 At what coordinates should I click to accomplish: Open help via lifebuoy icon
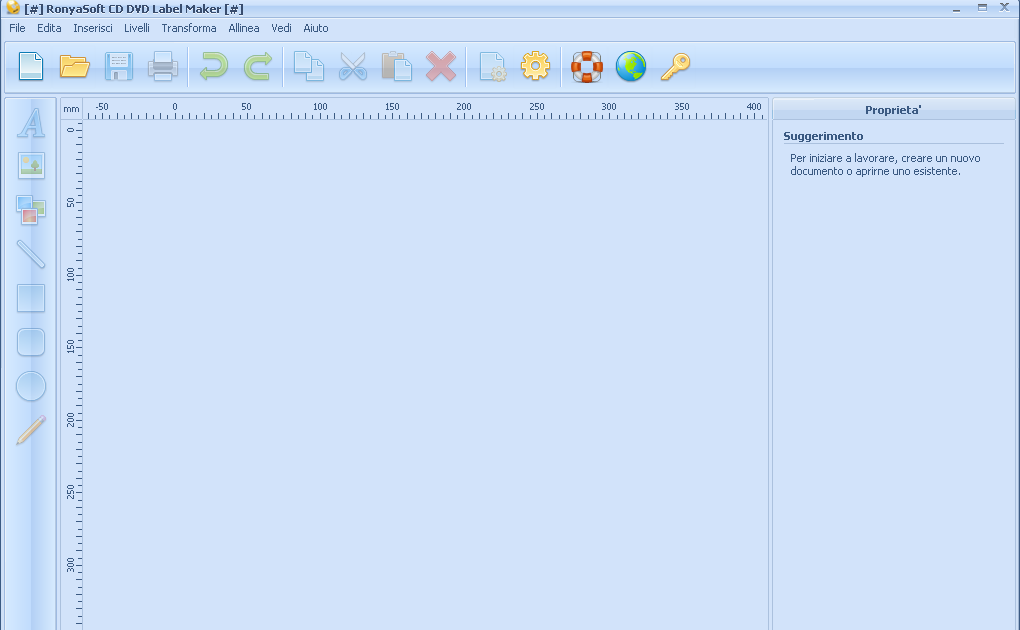(x=587, y=66)
